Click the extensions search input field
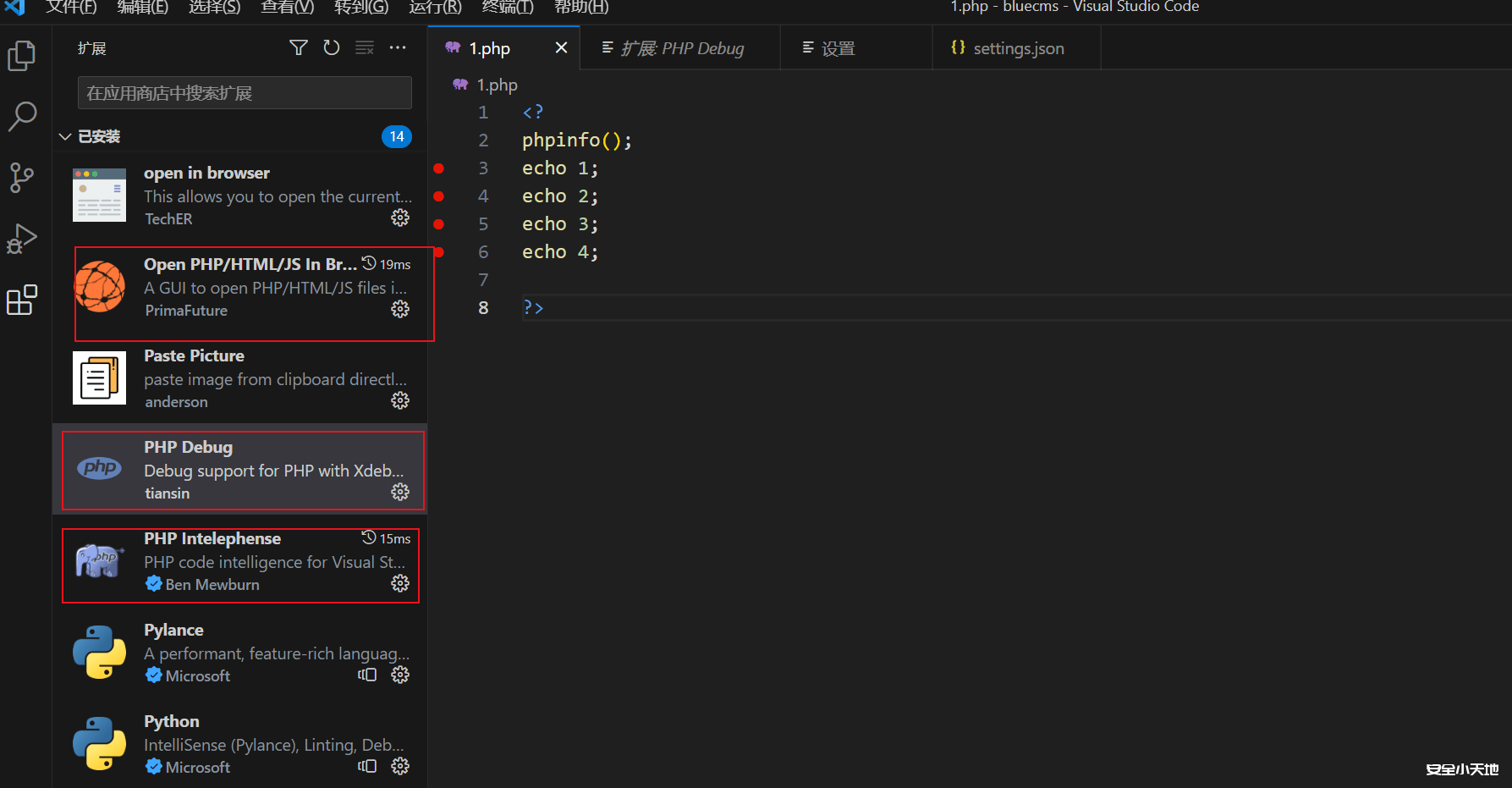The width and height of the screenshot is (1512, 788). 244,92
